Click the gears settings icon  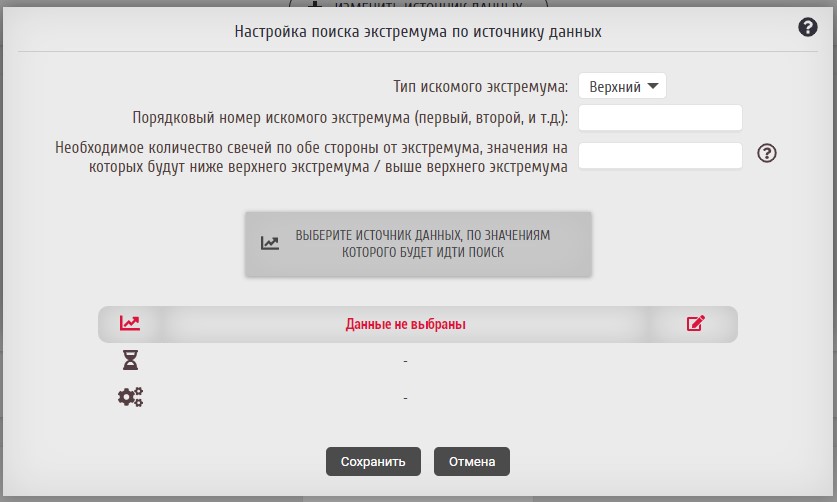tap(130, 397)
